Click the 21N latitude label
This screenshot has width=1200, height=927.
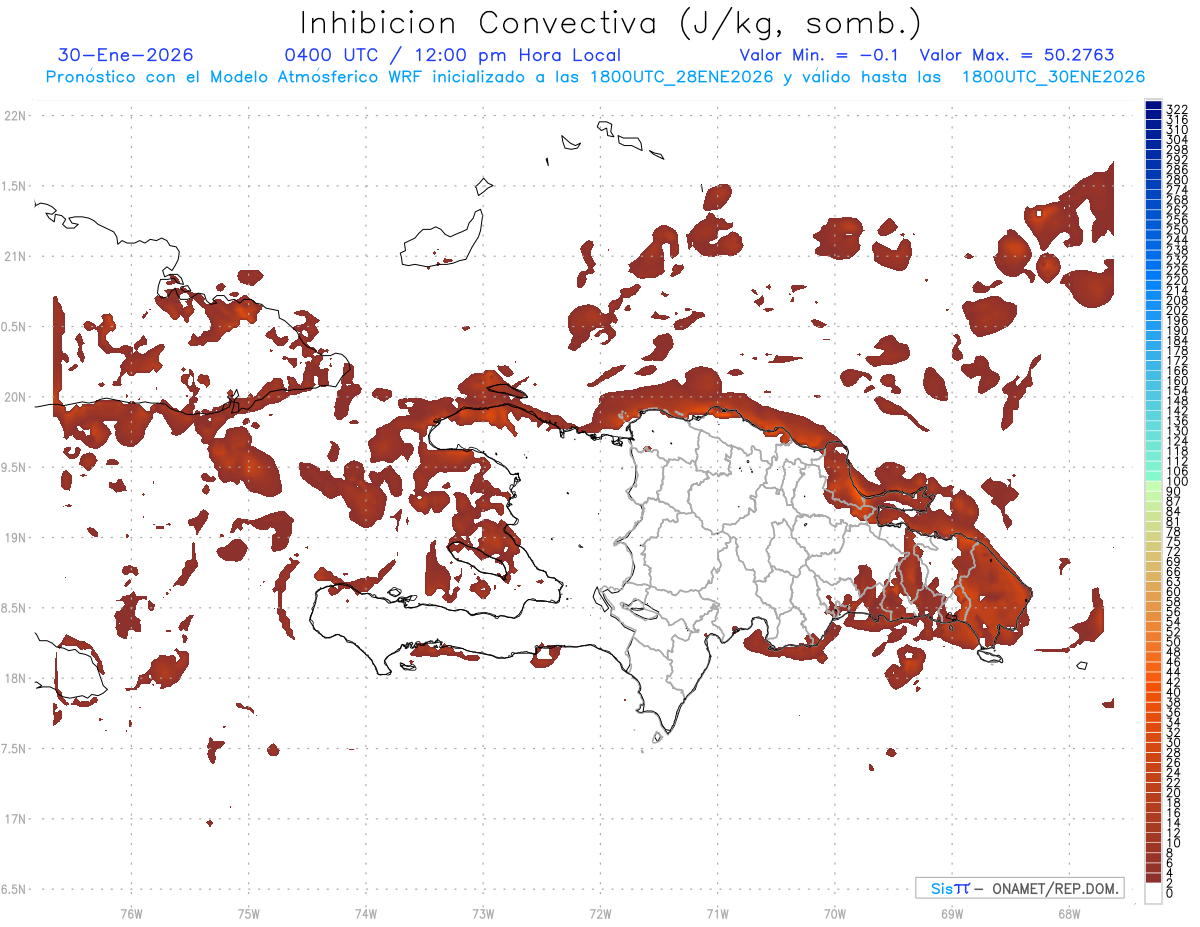coord(15,256)
